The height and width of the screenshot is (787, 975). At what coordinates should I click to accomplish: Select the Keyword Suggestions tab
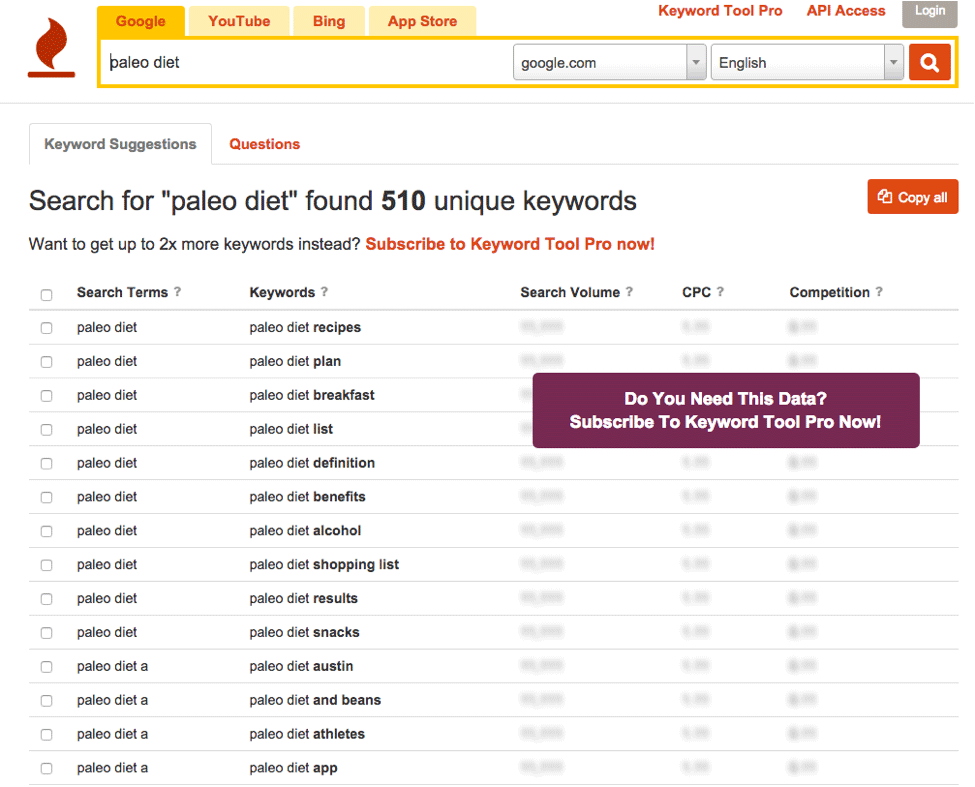120,144
